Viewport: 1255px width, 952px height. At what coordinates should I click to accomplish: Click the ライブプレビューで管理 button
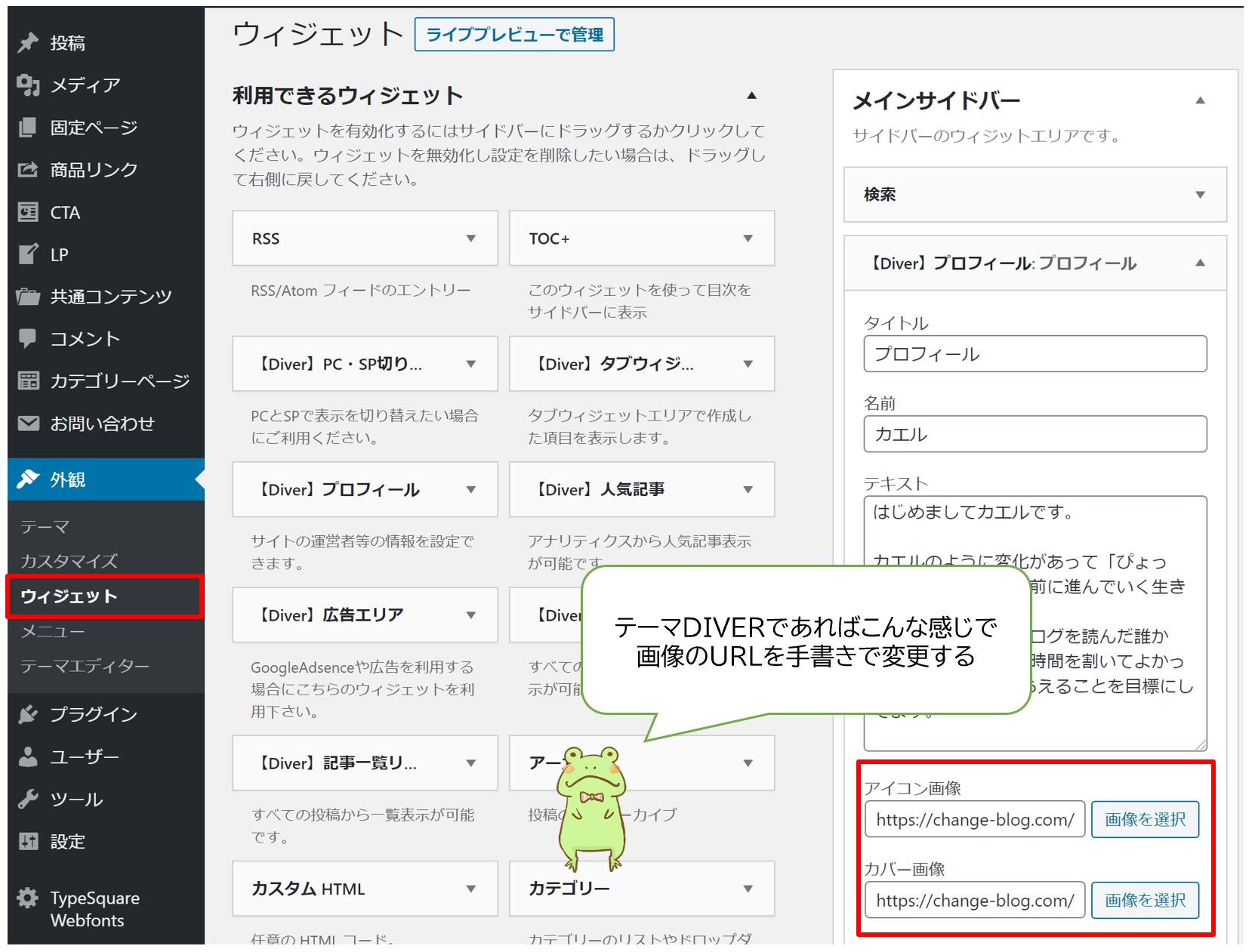[x=516, y=34]
